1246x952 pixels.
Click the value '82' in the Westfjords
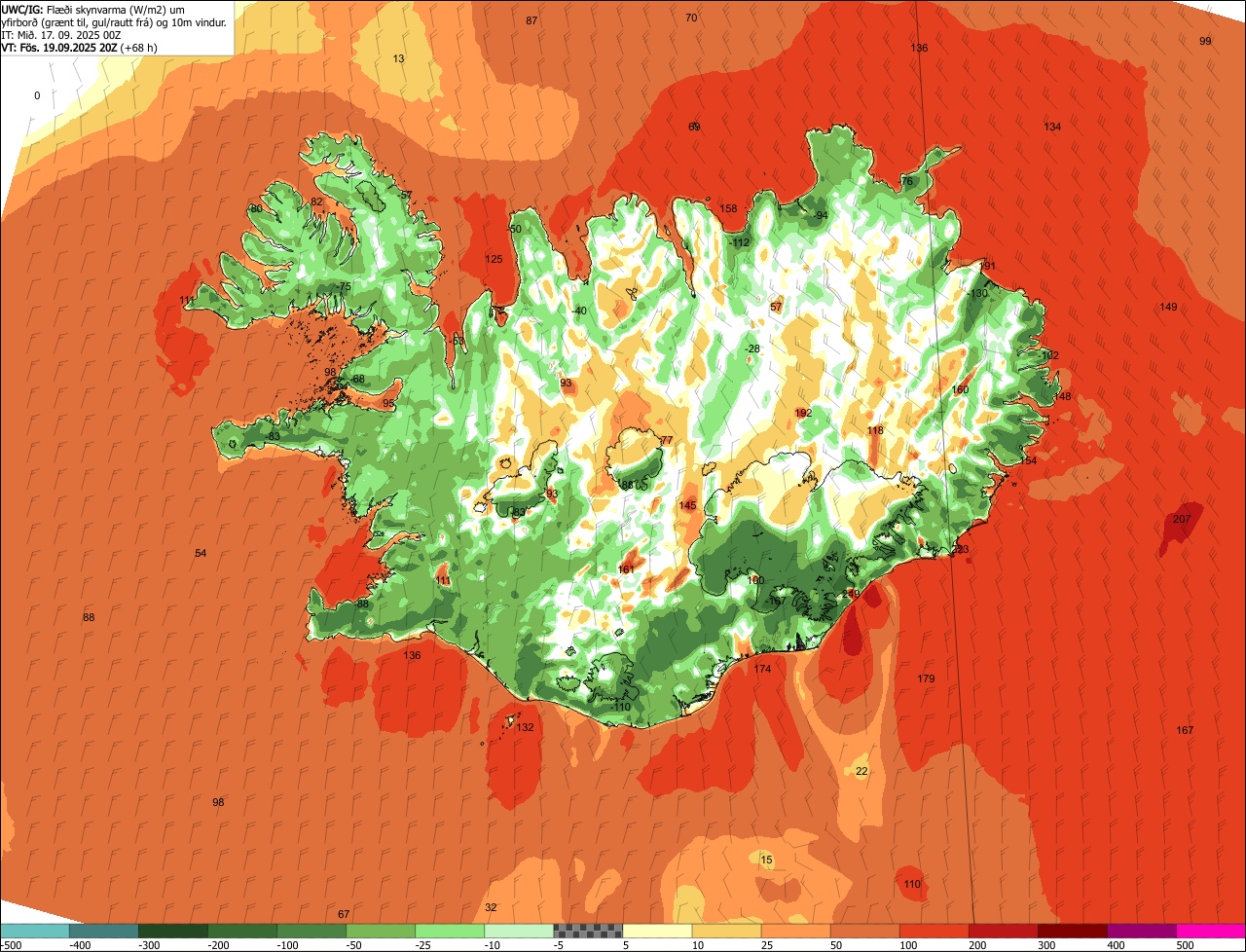(316, 201)
